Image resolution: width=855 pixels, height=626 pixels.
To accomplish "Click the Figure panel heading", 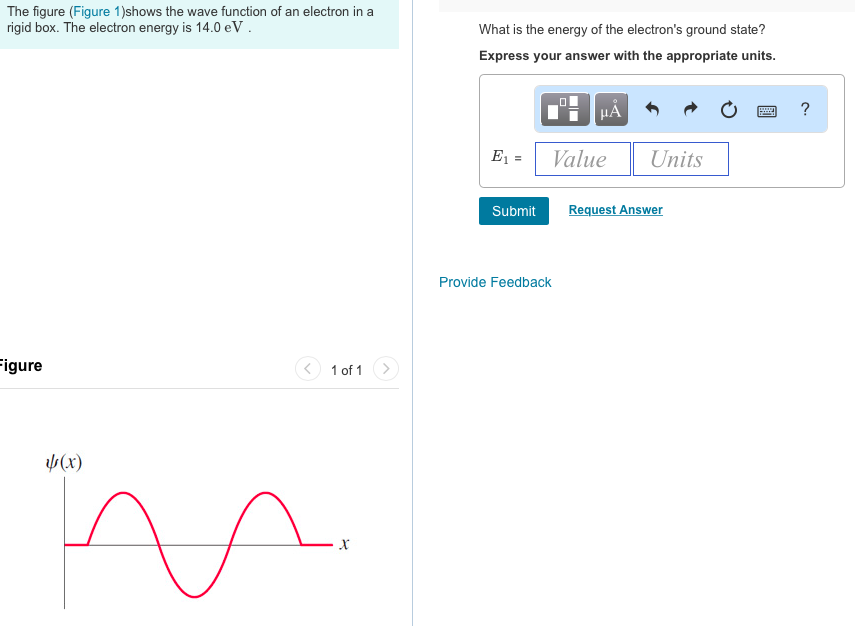I will pyautogui.click(x=21, y=365).
